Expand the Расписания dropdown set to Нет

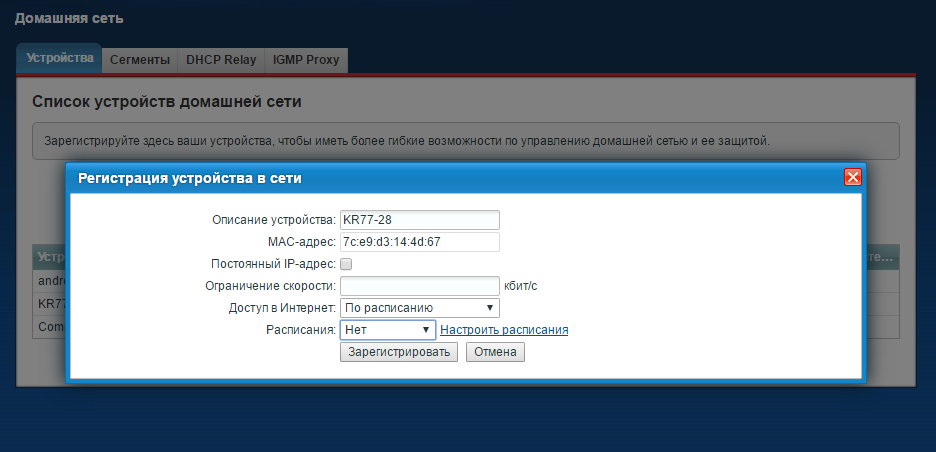[x=386, y=330]
